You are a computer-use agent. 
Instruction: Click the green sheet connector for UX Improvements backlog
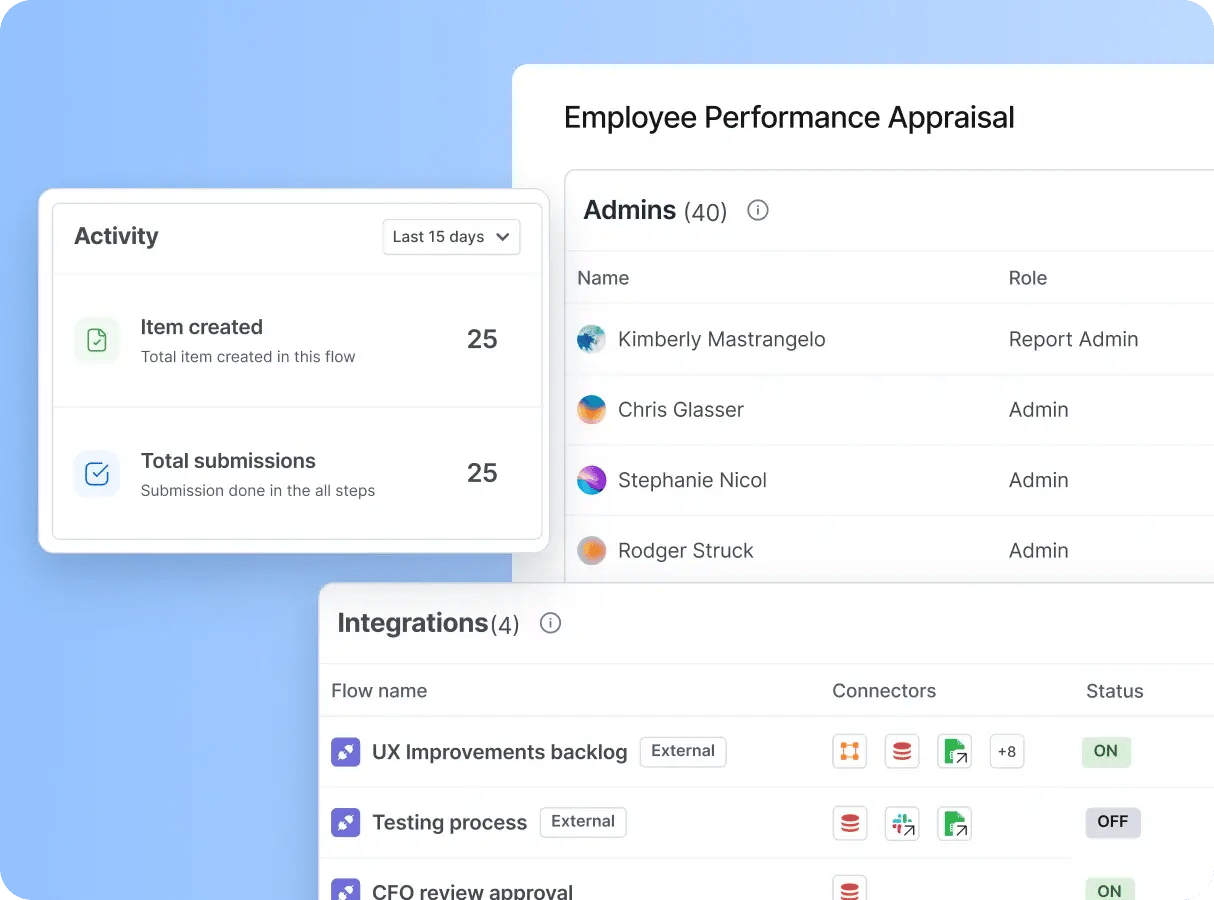[955, 752]
